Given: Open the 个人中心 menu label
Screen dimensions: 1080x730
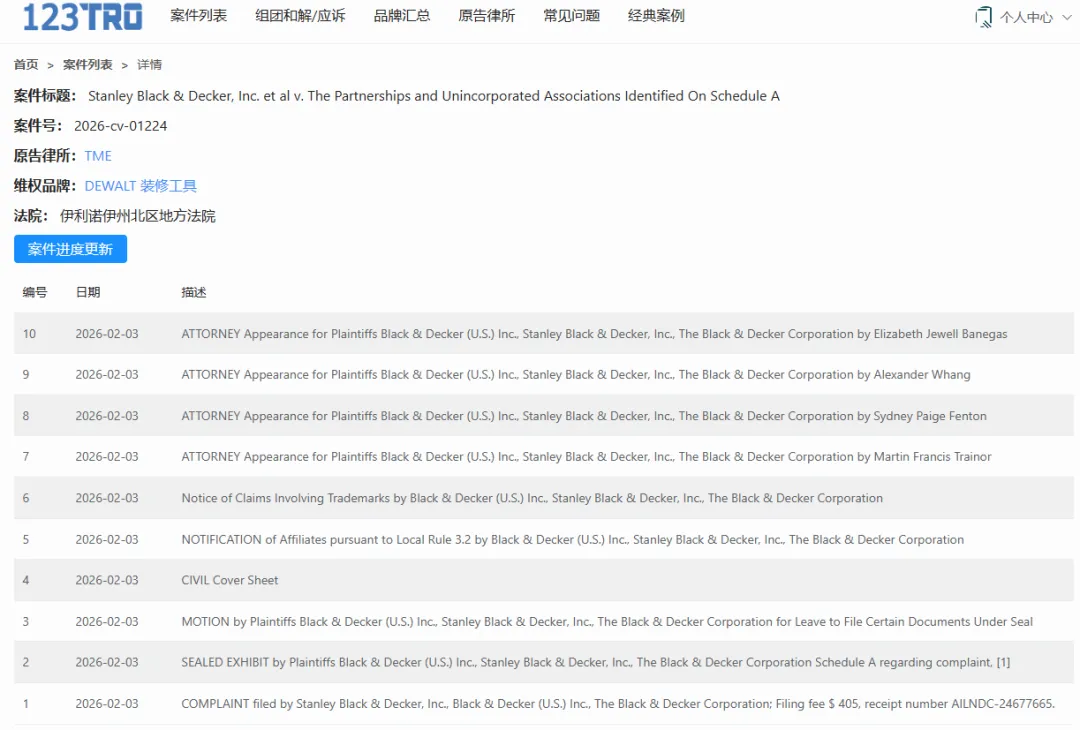Looking at the screenshot, I should (x=1026, y=17).
